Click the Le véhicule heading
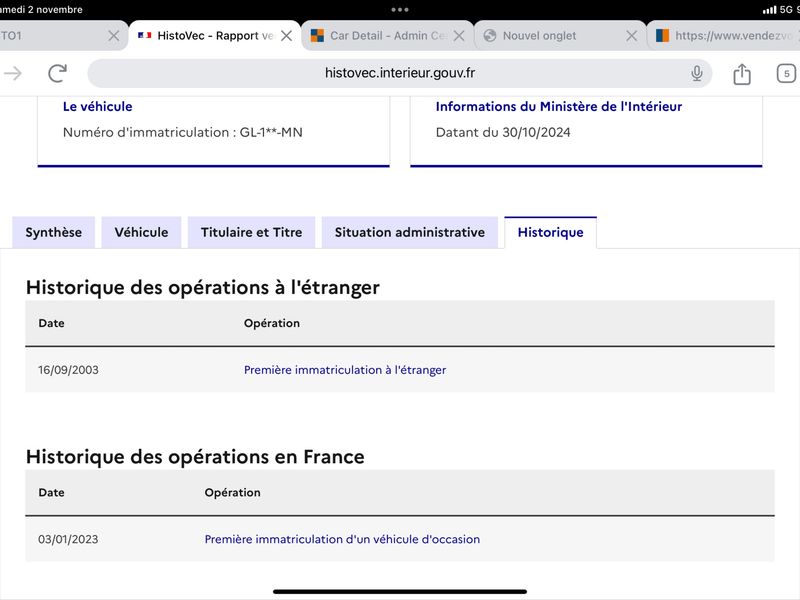800x600 pixels. [97, 107]
